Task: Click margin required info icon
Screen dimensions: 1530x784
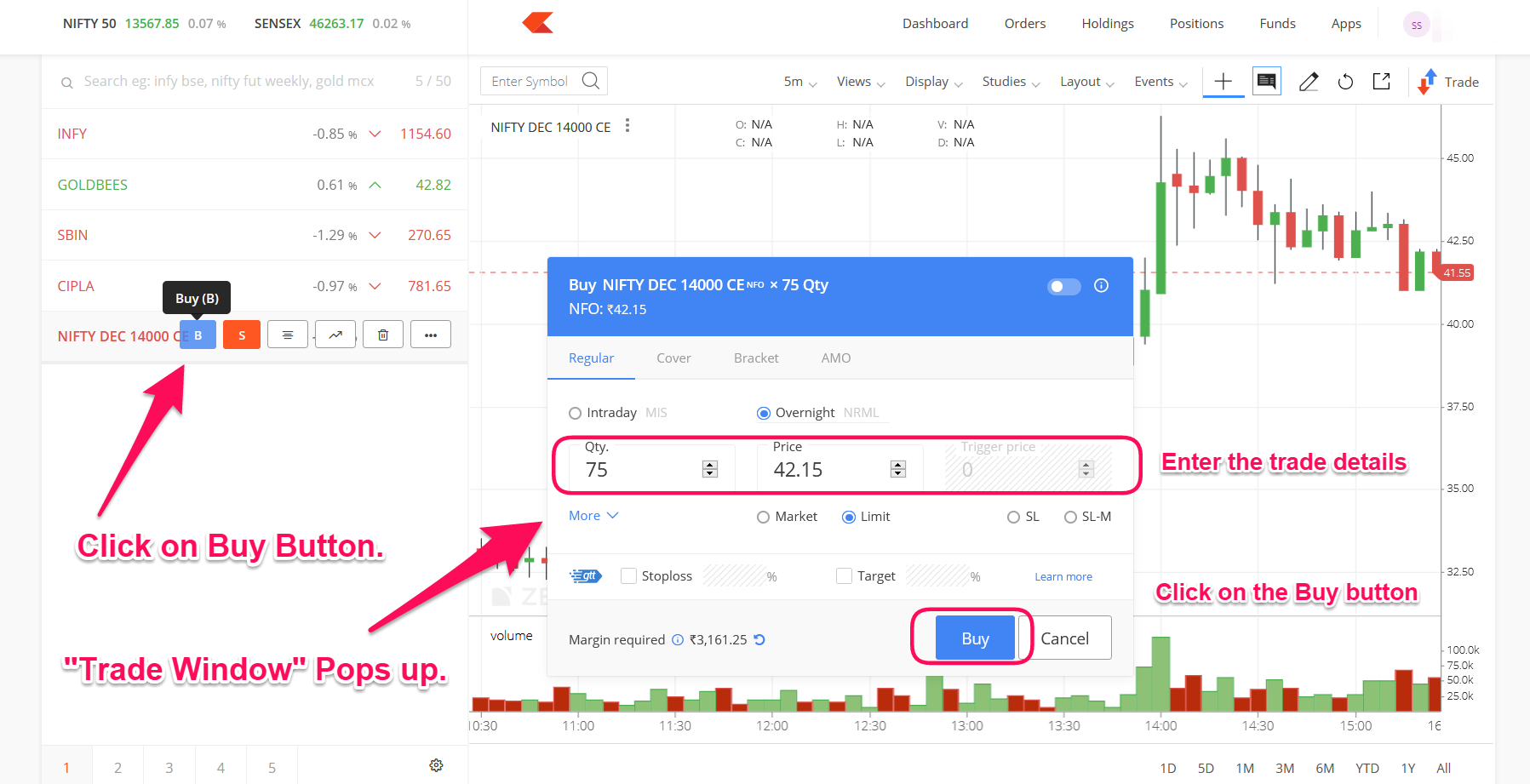Action: pos(678,640)
